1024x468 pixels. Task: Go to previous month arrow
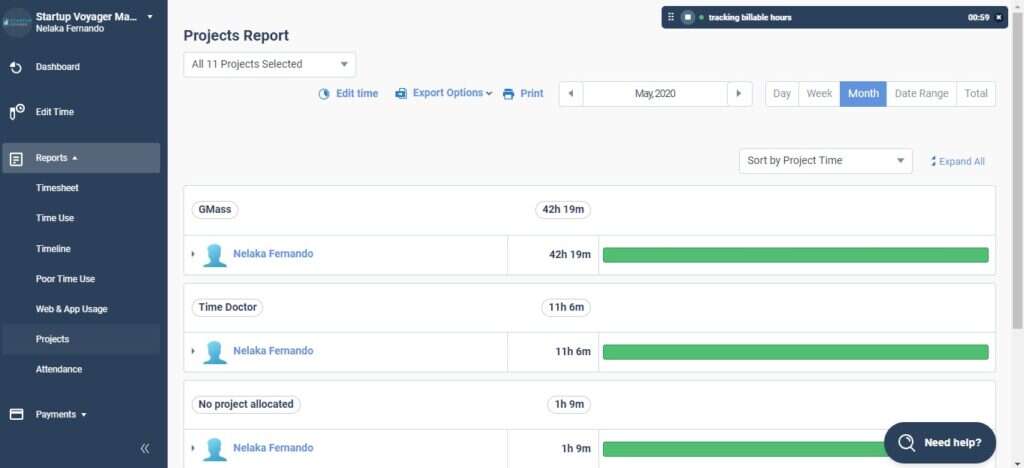(x=571, y=93)
